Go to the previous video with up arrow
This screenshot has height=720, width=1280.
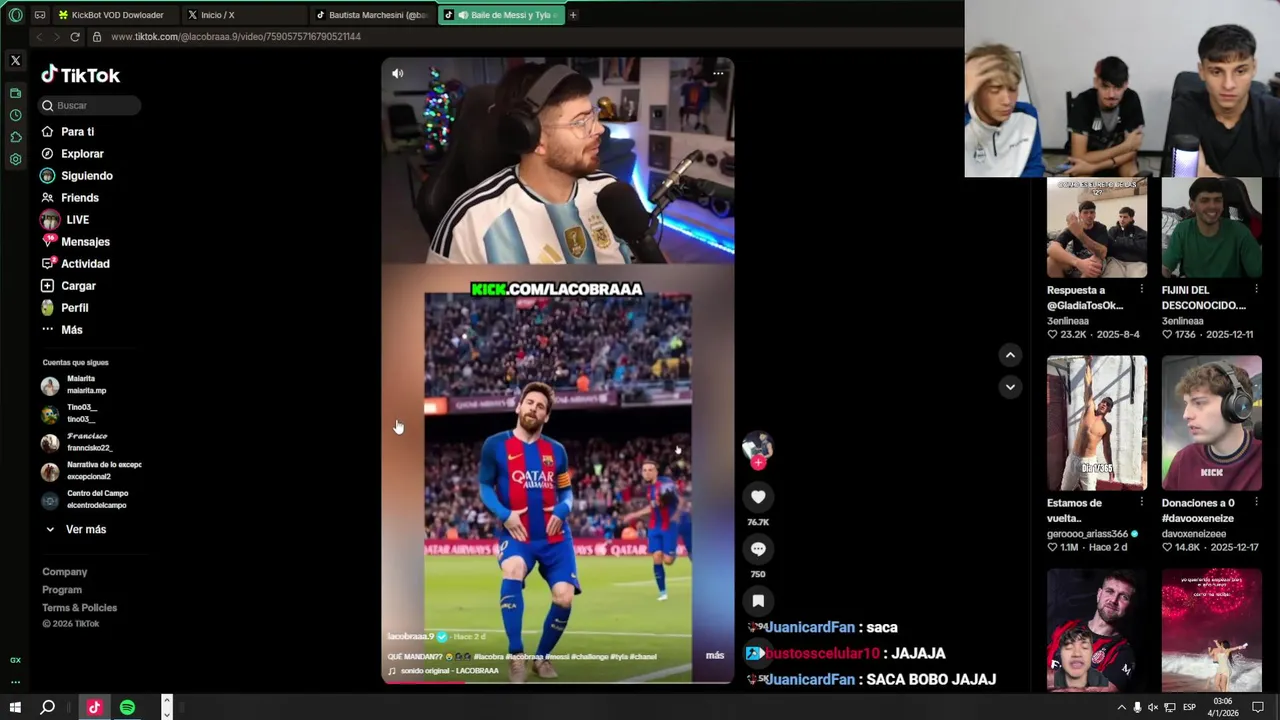point(1010,355)
